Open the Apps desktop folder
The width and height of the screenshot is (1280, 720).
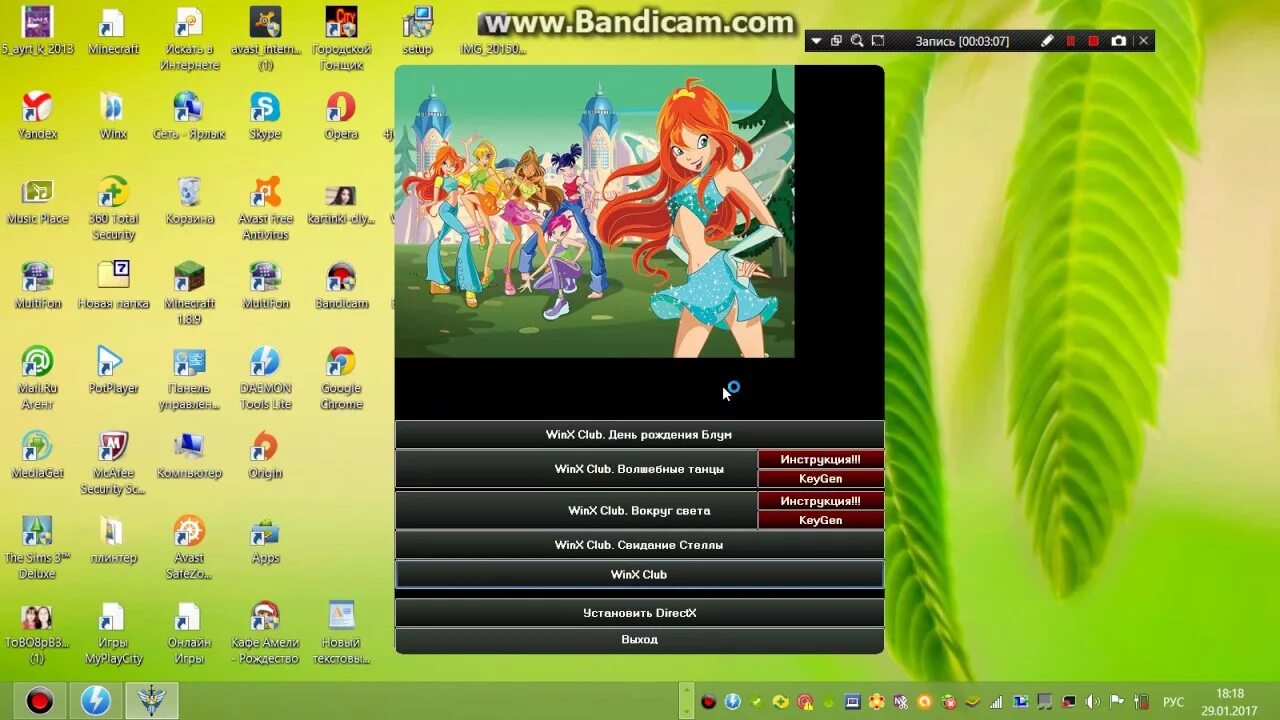pyautogui.click(x=265, y=539)
